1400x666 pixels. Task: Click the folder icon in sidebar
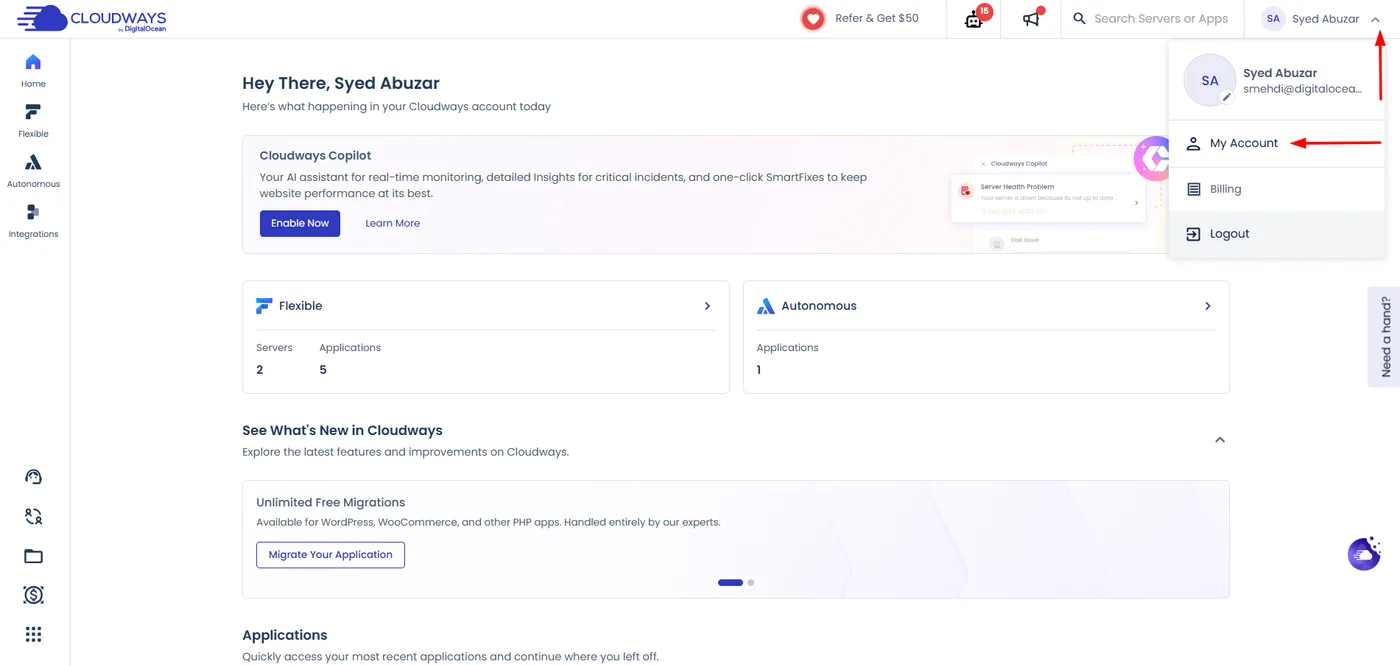click(33, 556)
